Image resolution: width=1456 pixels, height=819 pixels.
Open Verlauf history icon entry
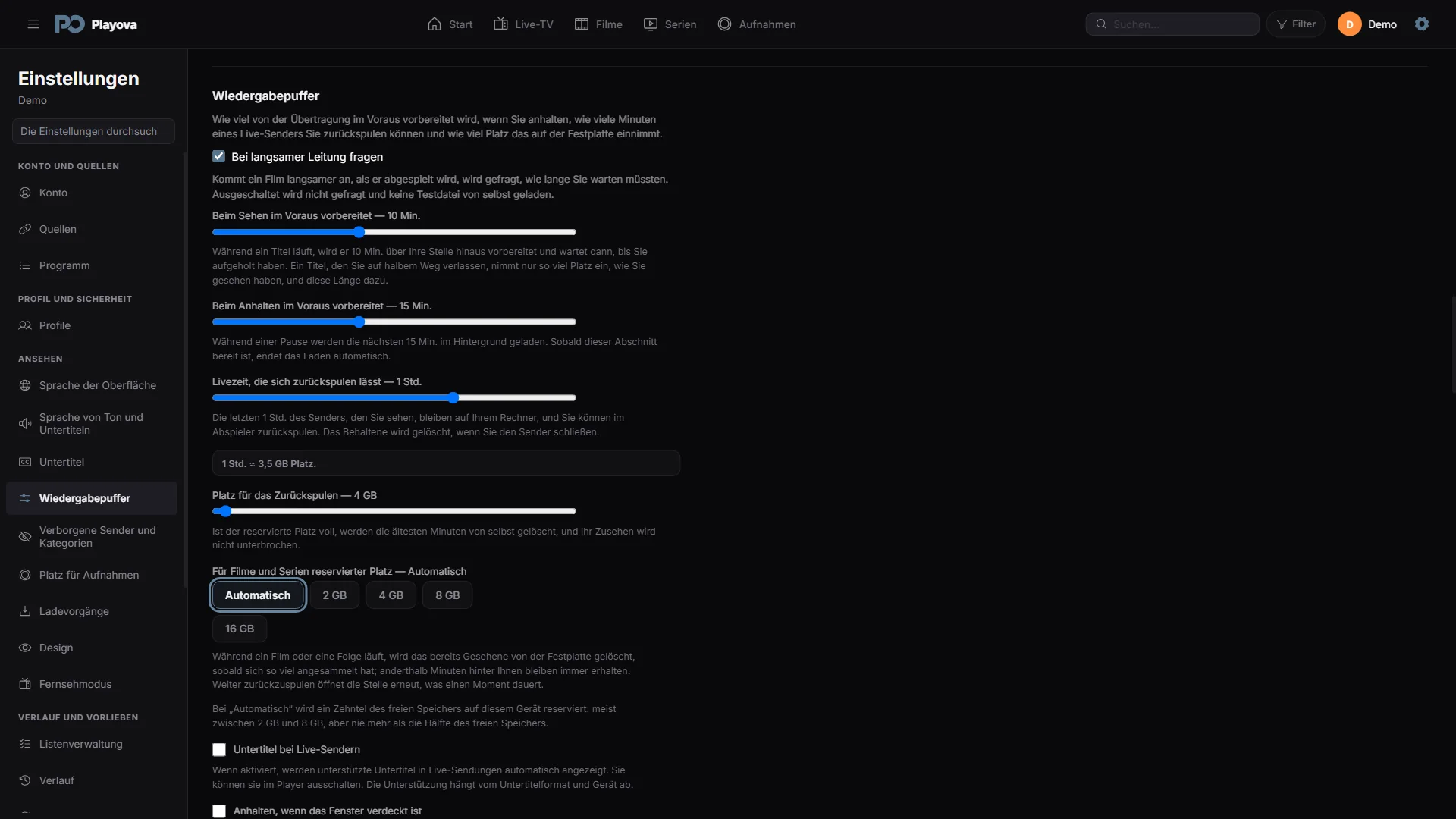pos(25,780)
